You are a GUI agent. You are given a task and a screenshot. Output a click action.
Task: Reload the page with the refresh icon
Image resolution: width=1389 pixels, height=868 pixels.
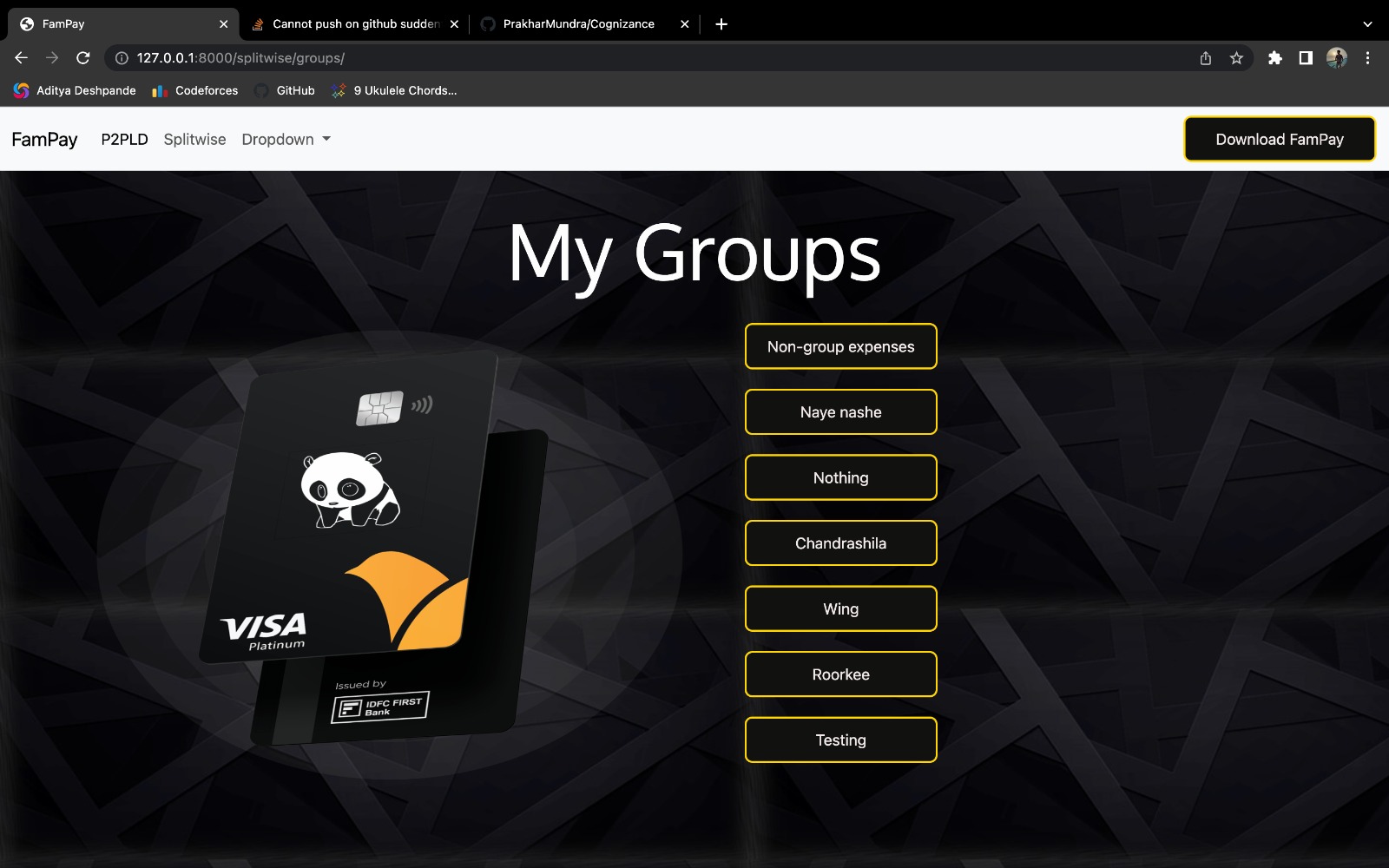[83, 58]
